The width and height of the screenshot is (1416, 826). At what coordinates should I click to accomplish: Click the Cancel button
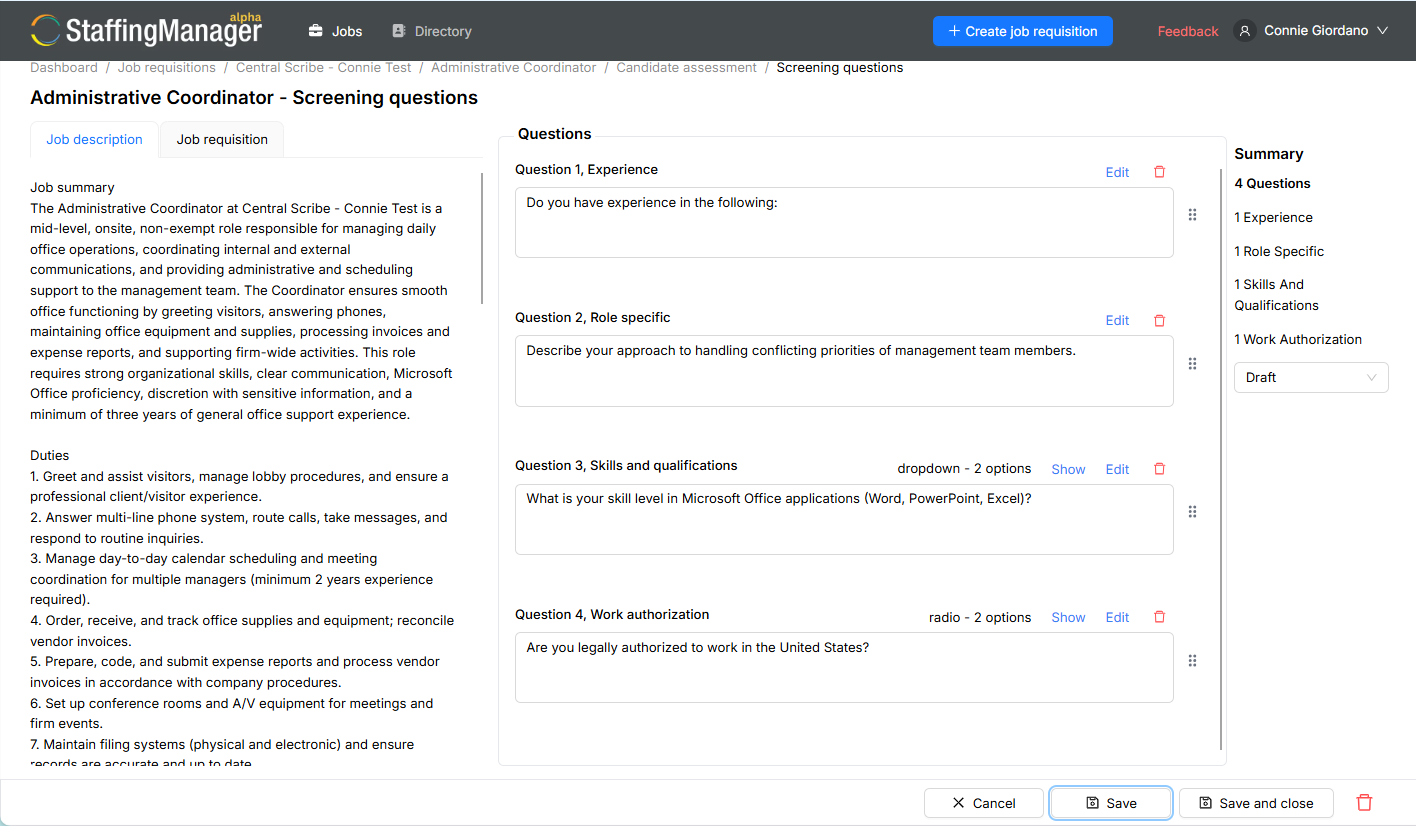click(984, 803)
